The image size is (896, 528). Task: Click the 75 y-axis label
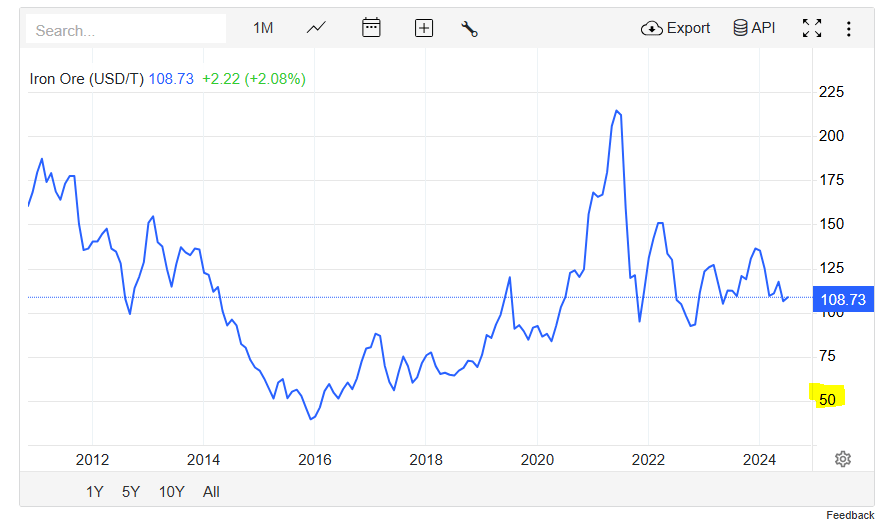click(827, 356)
